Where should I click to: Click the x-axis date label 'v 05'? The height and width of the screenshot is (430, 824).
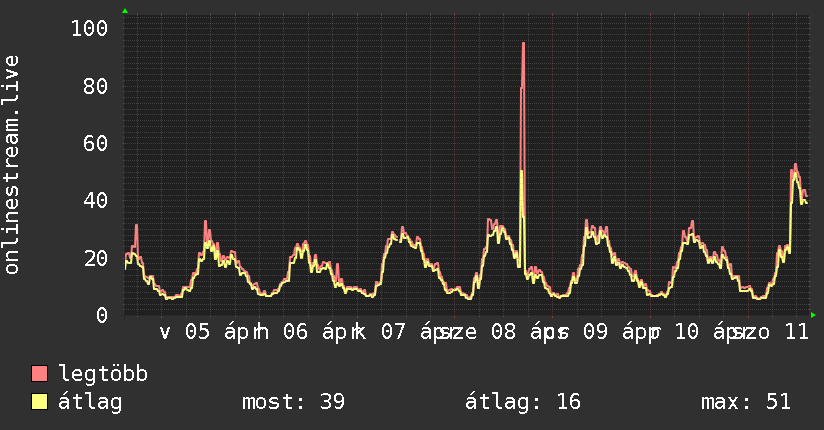[185, 332]
